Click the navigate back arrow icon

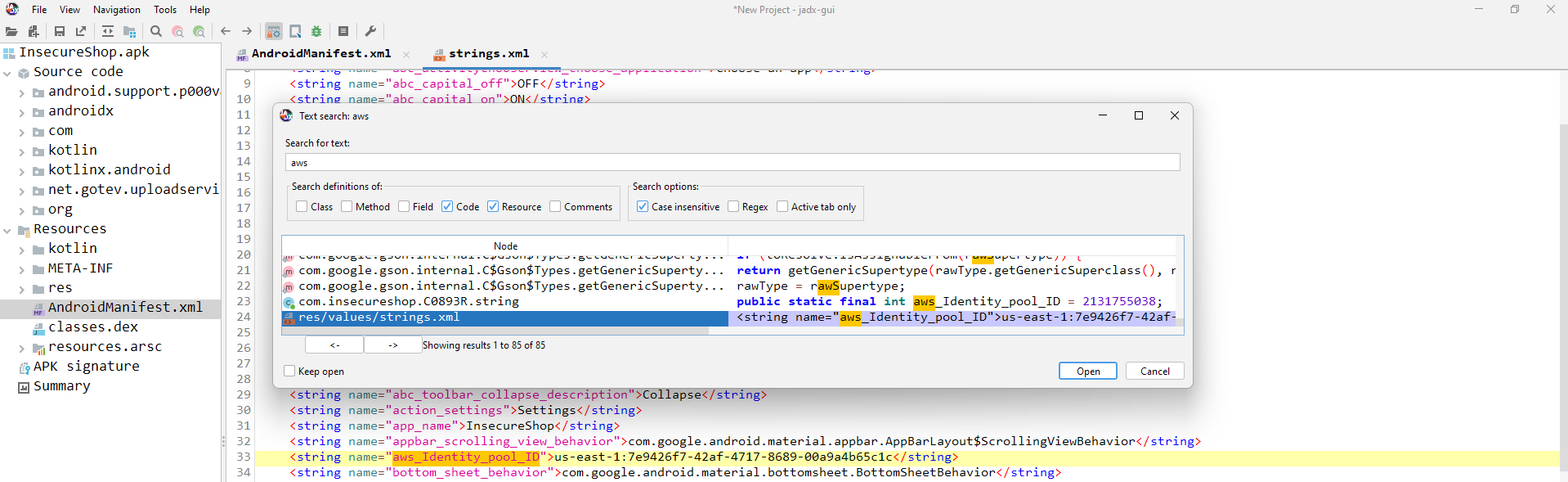(226, 32)
